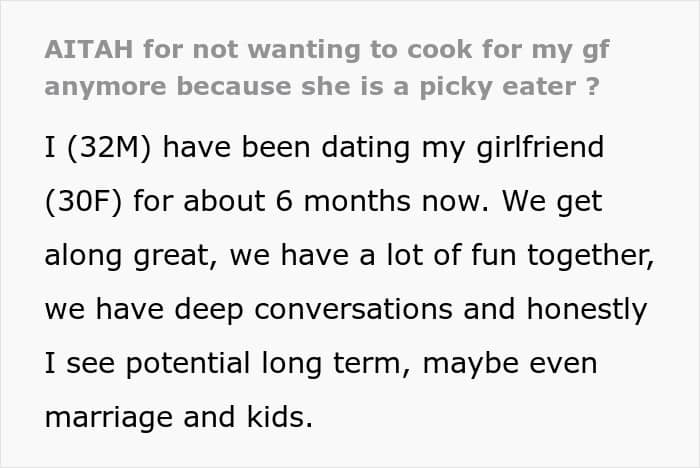The width and height of the screenshot is (700, 468).
Task: Click the word "marriage" in last line
Action: click(108, 418)
